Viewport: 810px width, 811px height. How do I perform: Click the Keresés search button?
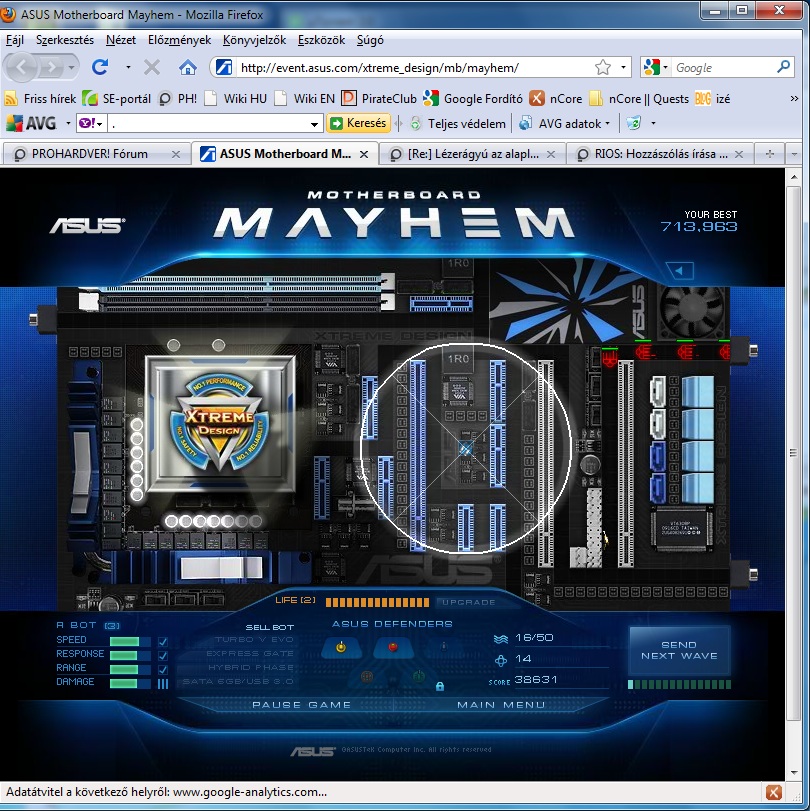click(x=359, y=123)
